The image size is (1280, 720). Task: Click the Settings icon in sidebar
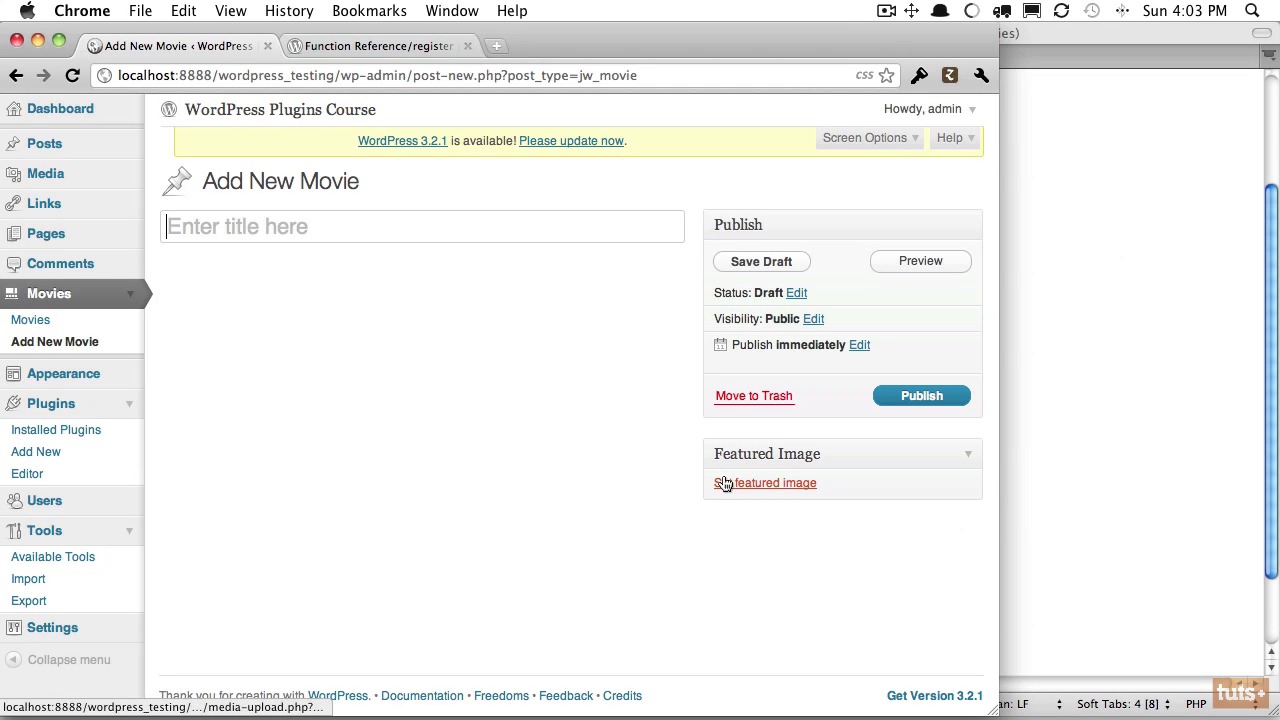12,628
